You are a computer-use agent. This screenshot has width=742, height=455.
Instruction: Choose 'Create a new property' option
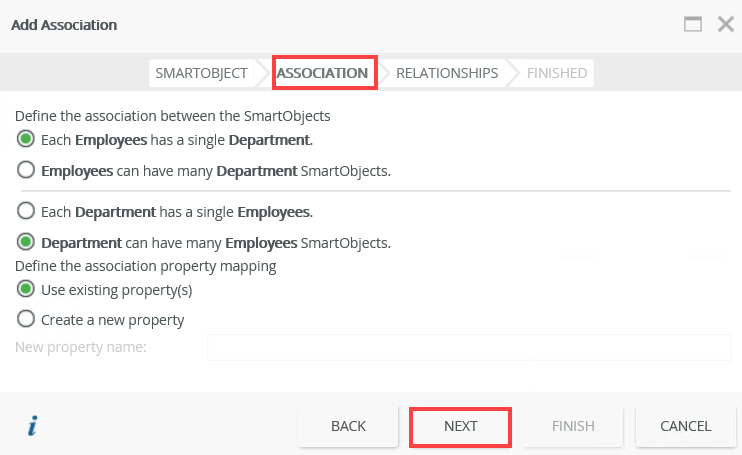(x=26, y=320)
